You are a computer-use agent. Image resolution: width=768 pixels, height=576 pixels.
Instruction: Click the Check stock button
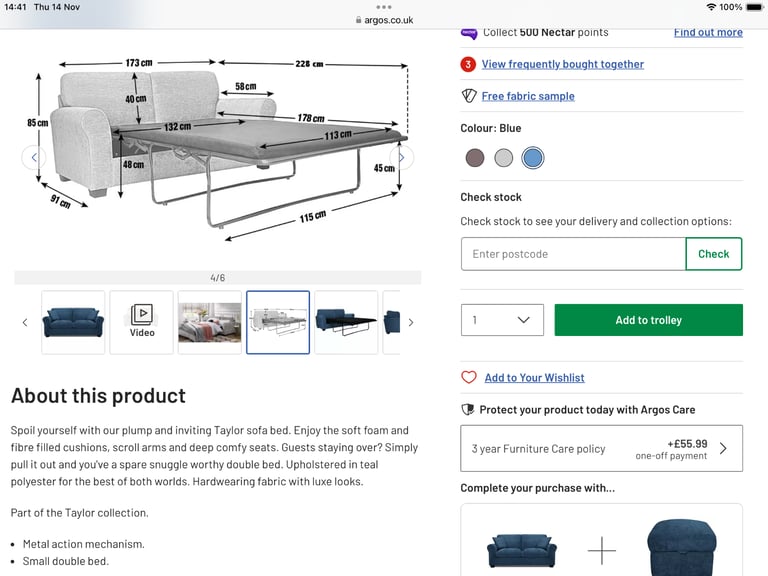point(714,254)
